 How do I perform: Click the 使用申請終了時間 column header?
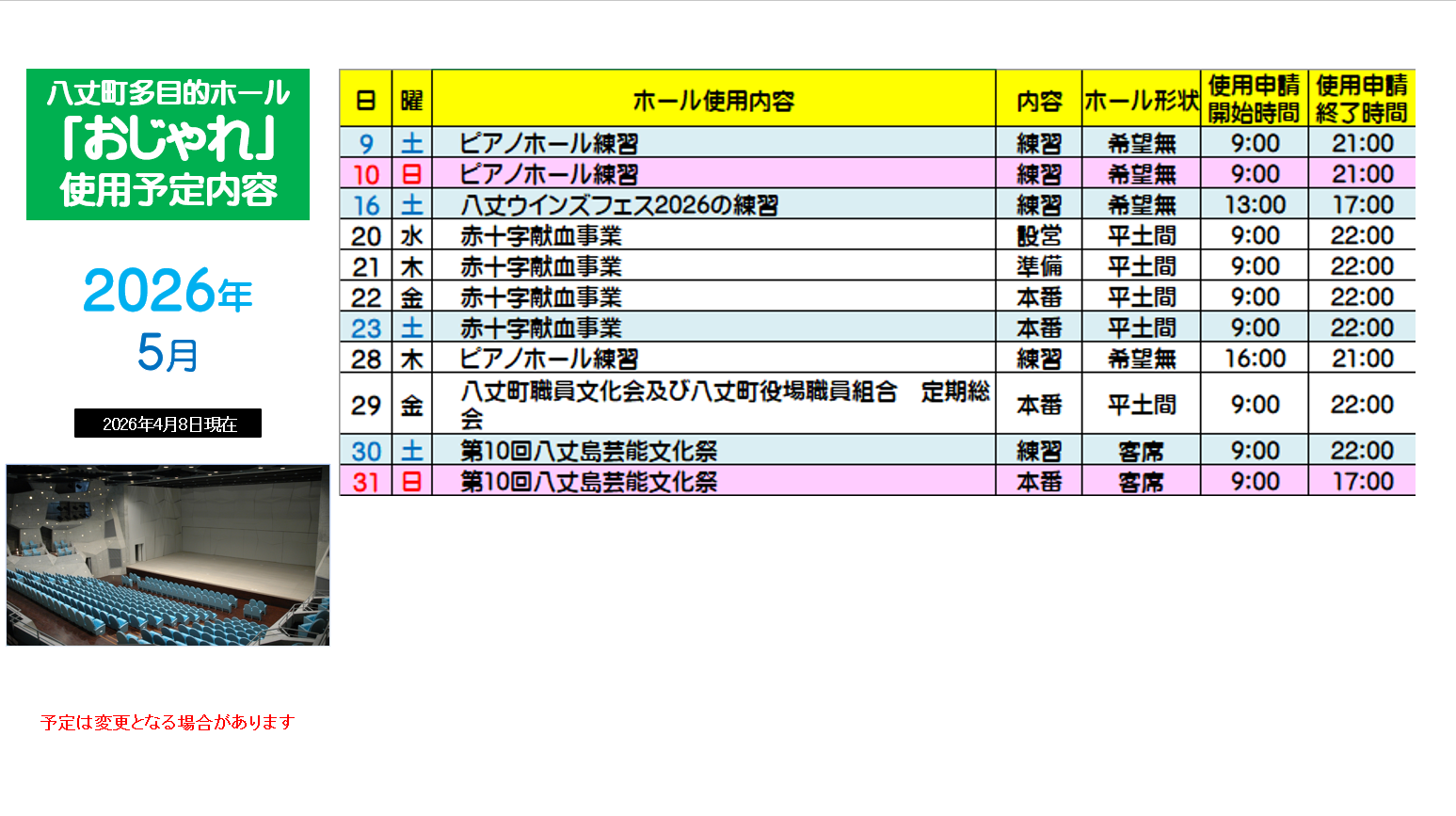point(1361,99)
